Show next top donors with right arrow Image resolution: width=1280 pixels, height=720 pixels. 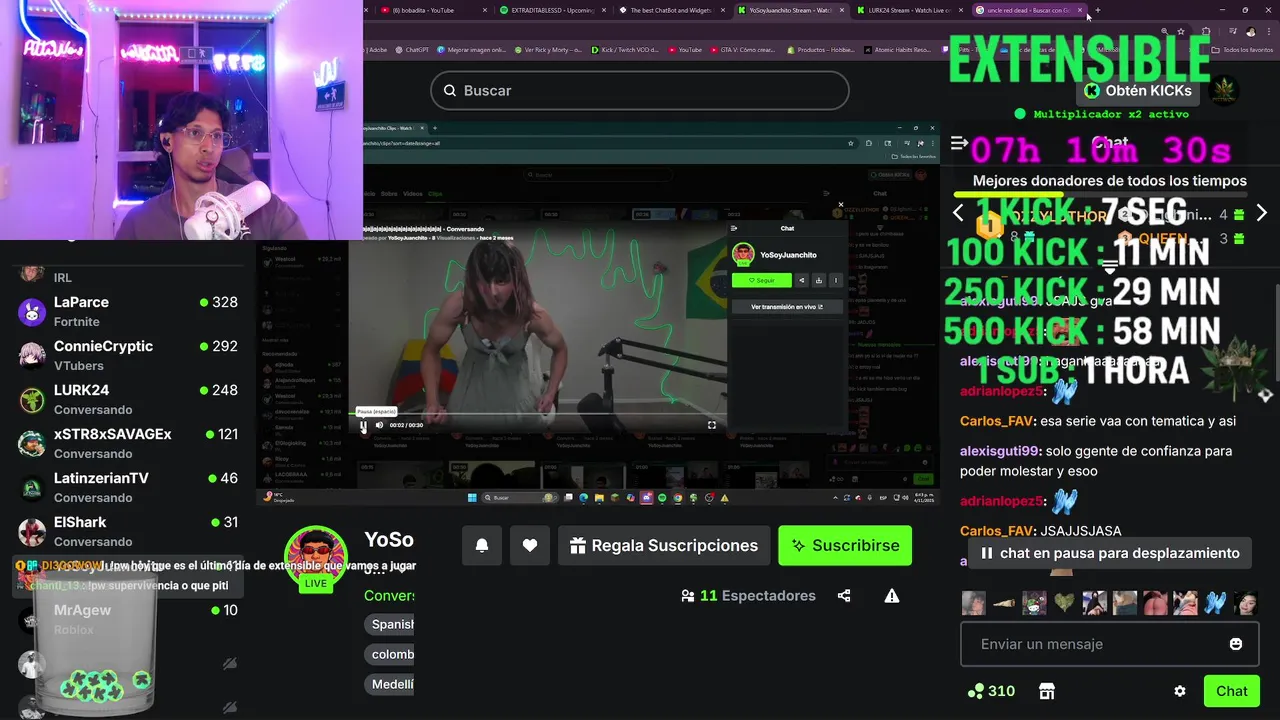[x=1261, y=212]
